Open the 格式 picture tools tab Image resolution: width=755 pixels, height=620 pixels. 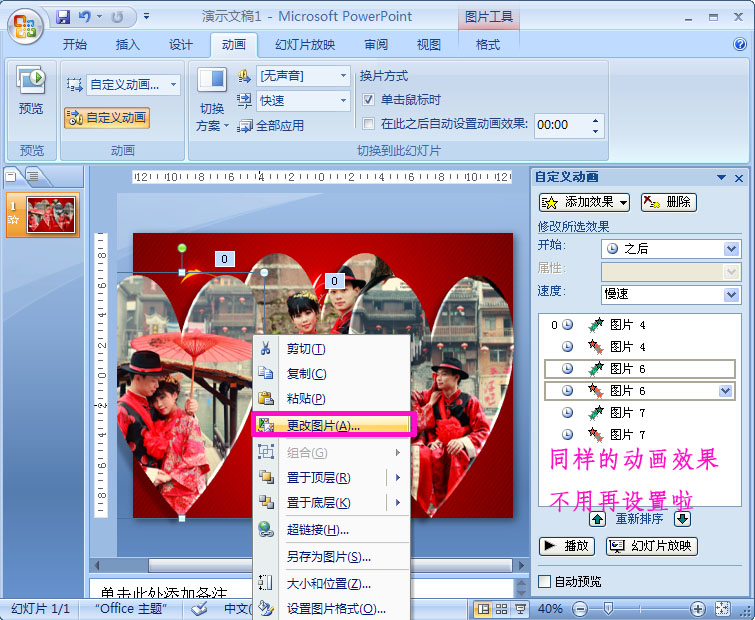tap(488, 45)
